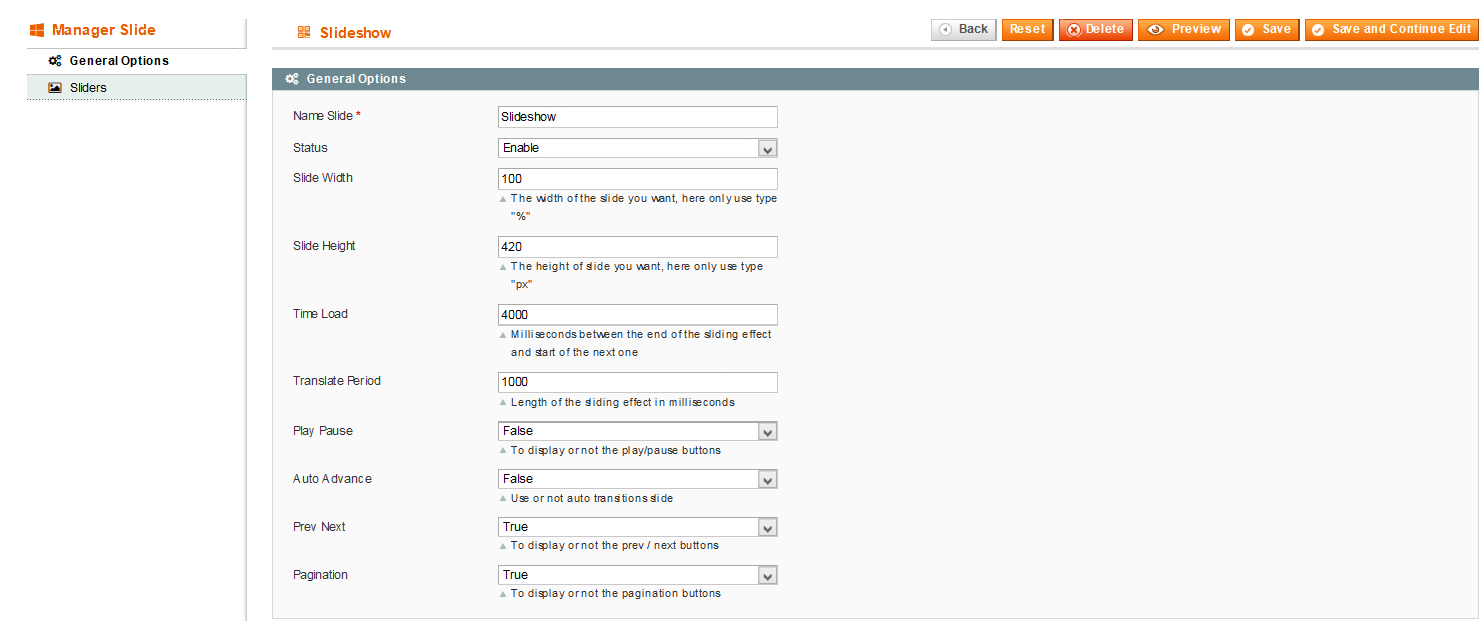This screenshot has height=621, width=1481.
Task: Click the gears icon beside General Options tab
Action: coord(55,61)
